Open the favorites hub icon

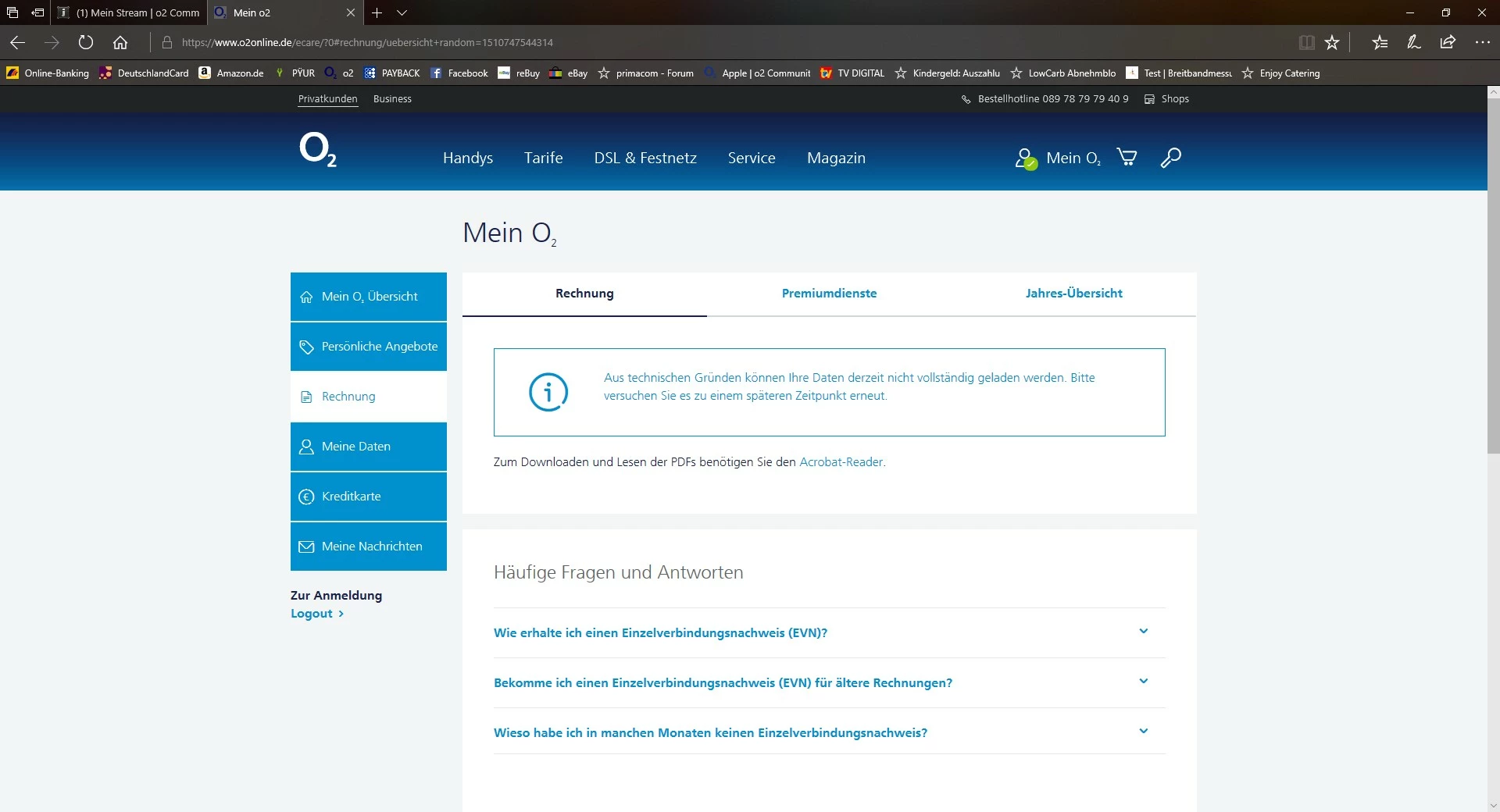[1380, 42]
